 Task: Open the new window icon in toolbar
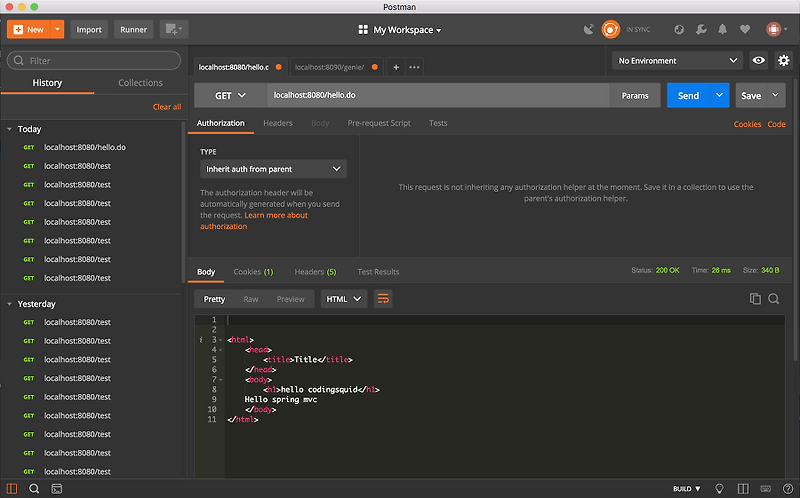tap(174, 30)
